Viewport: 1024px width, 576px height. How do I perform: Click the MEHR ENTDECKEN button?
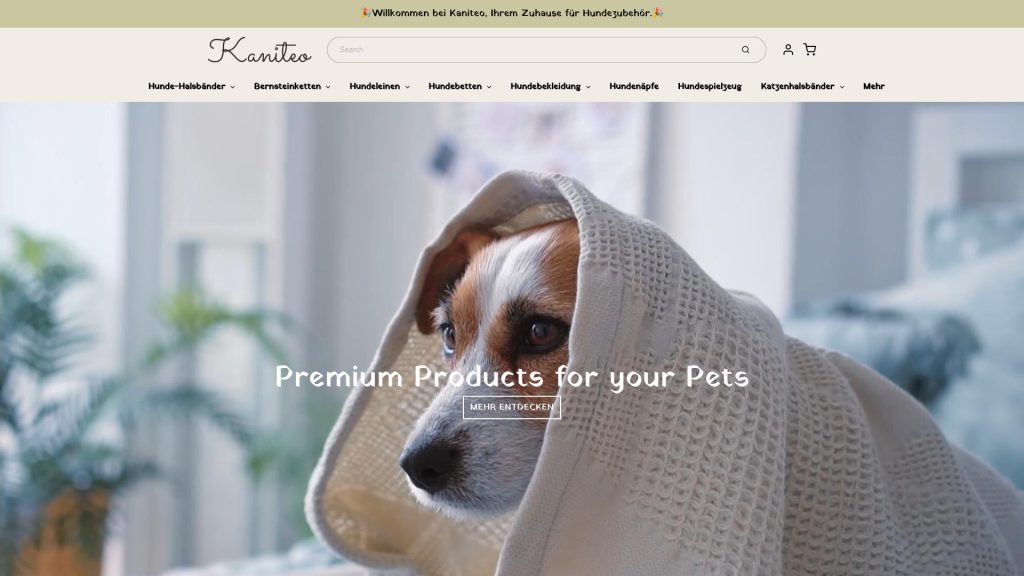(512, 407)
